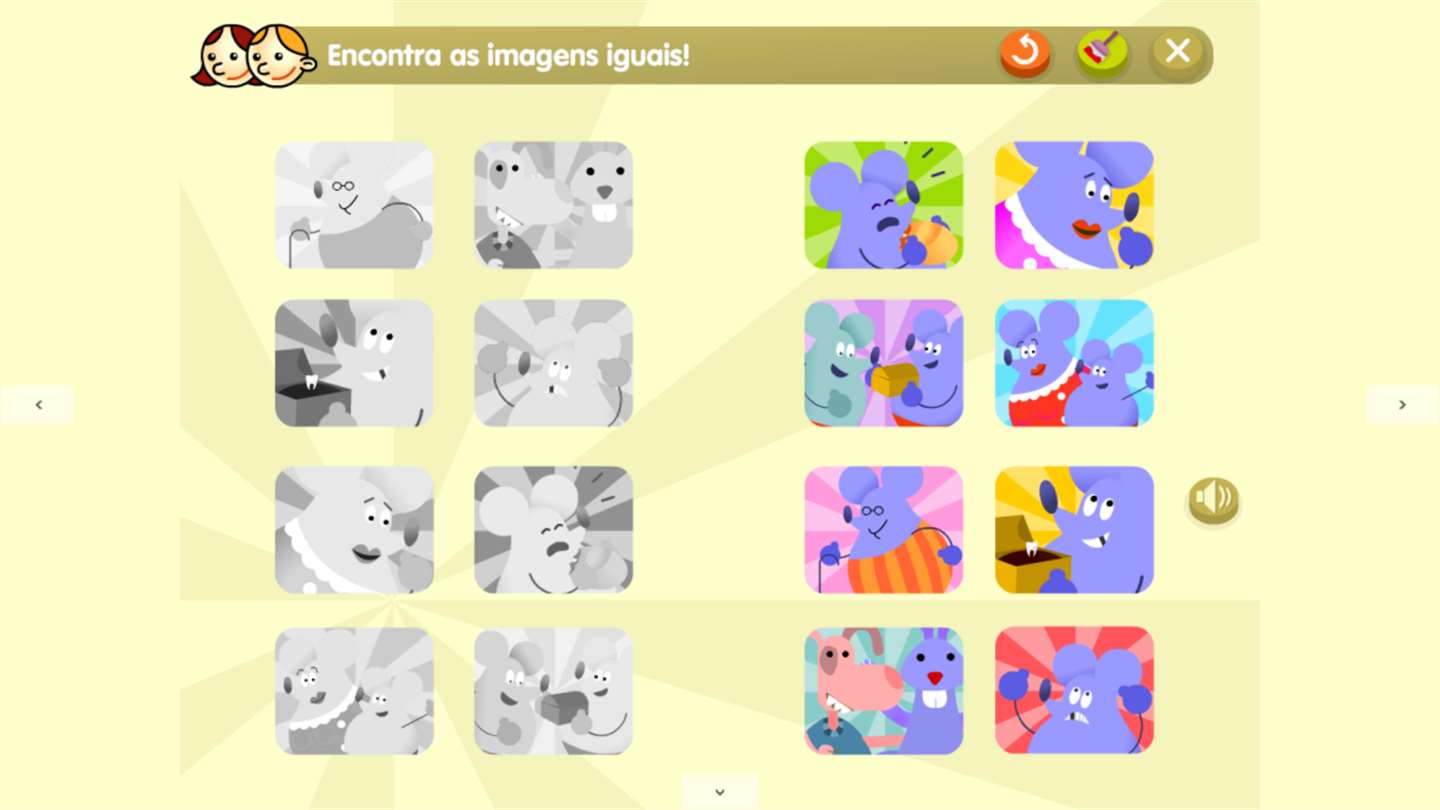
Task: Pick colored grandpa mouse in striped orange shirt
Action: click(884, 530)
